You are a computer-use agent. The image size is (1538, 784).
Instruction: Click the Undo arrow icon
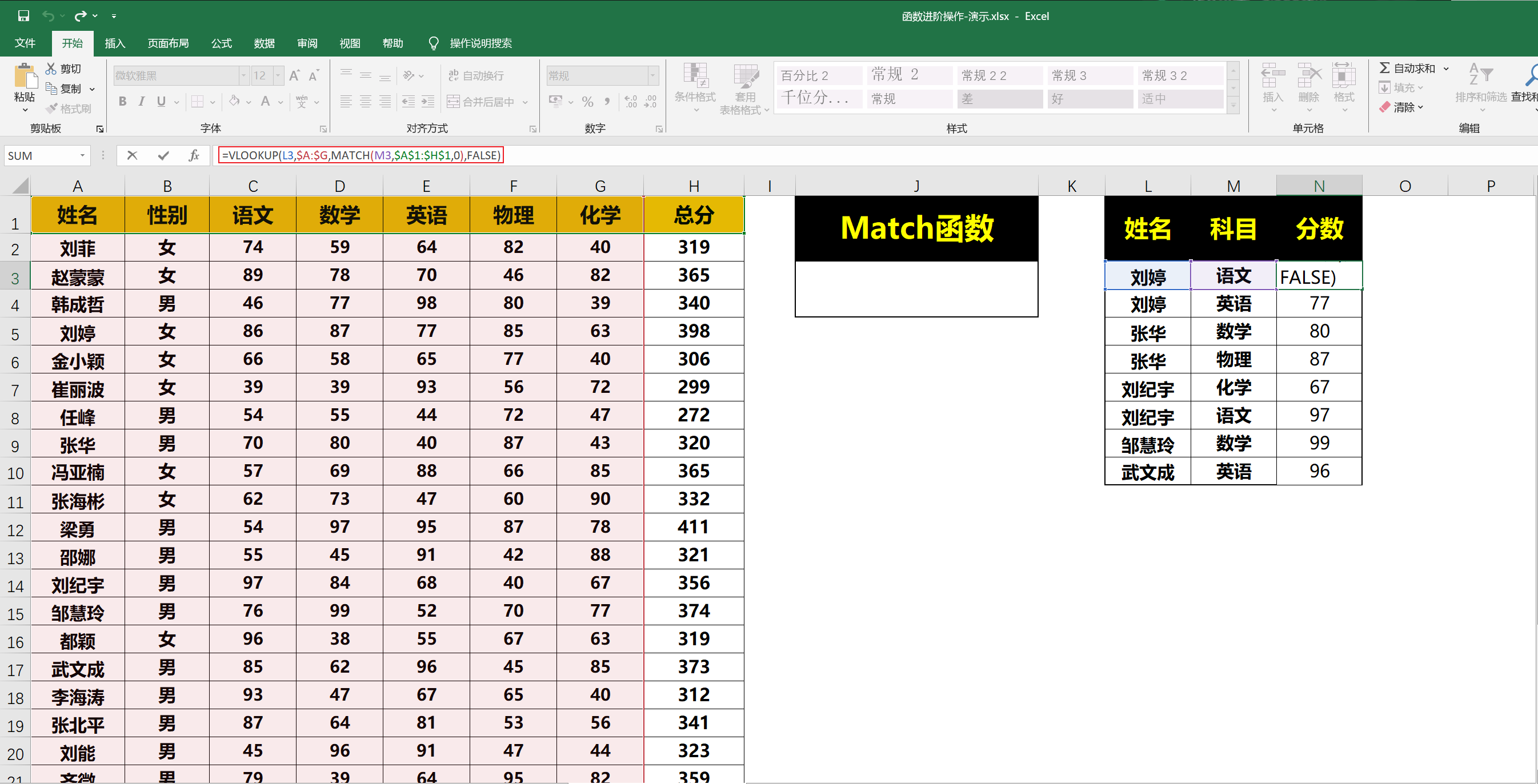[49, 16]
